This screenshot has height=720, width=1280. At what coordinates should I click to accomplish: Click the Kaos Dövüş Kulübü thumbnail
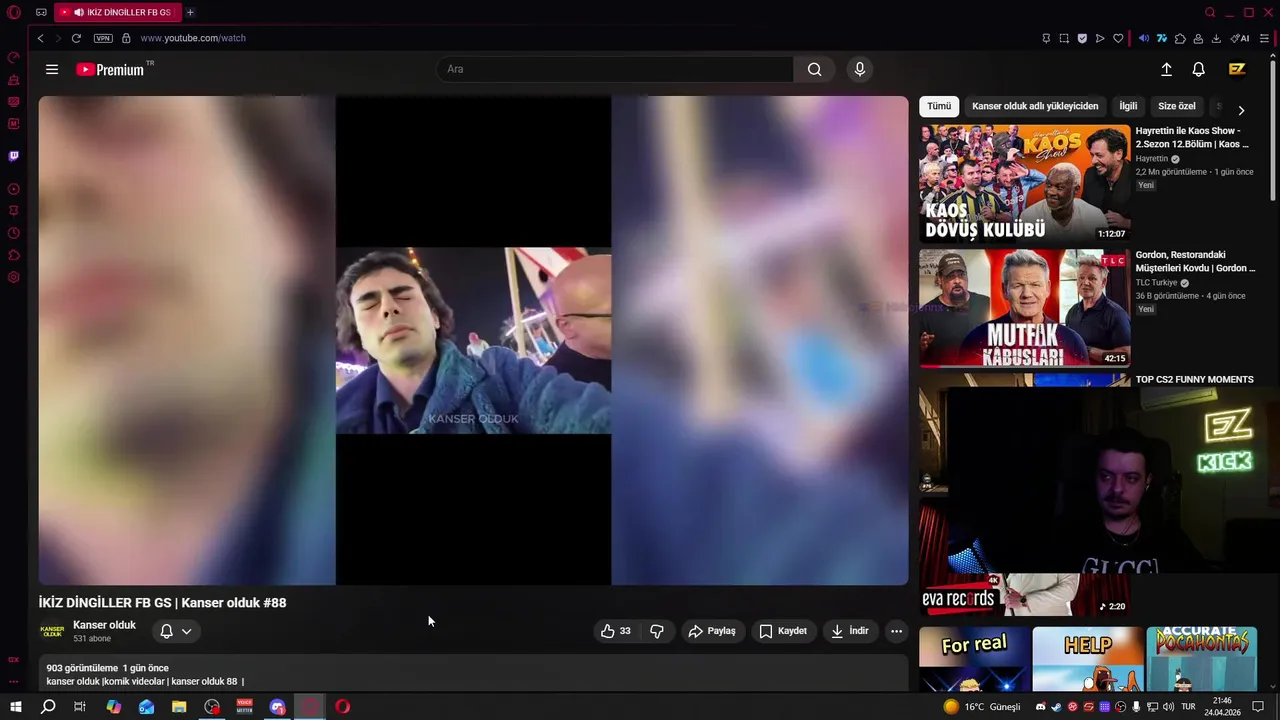[1025, 183]
